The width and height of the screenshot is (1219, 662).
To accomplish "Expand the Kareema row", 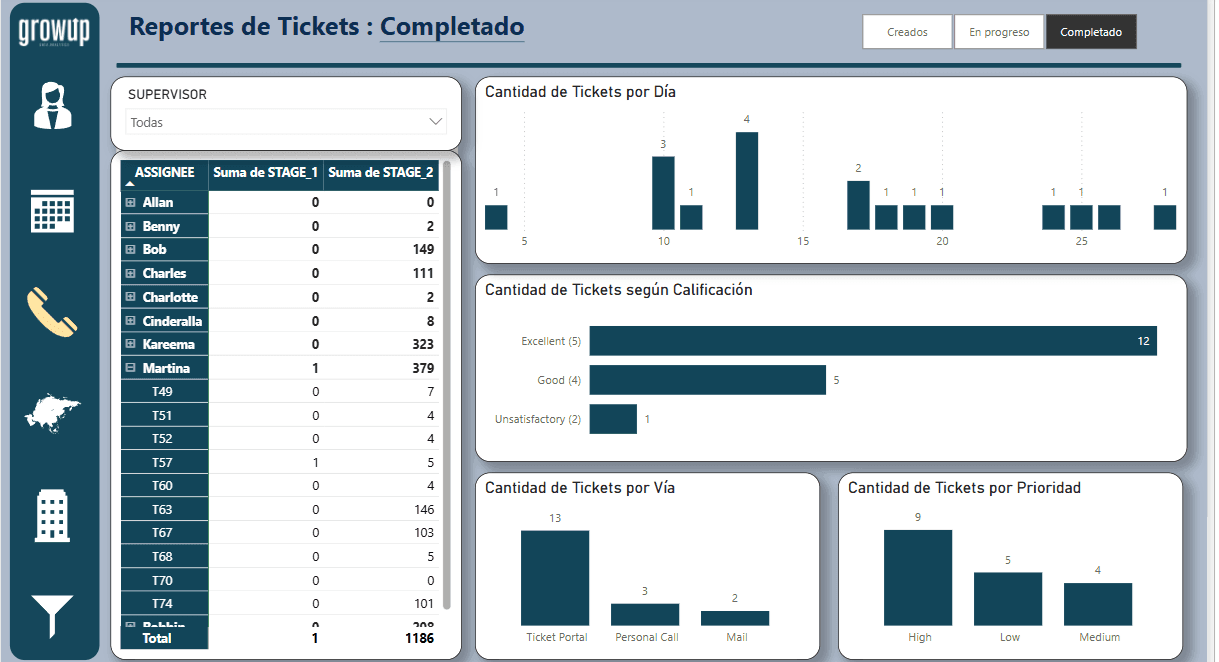I will click(131, 344).
